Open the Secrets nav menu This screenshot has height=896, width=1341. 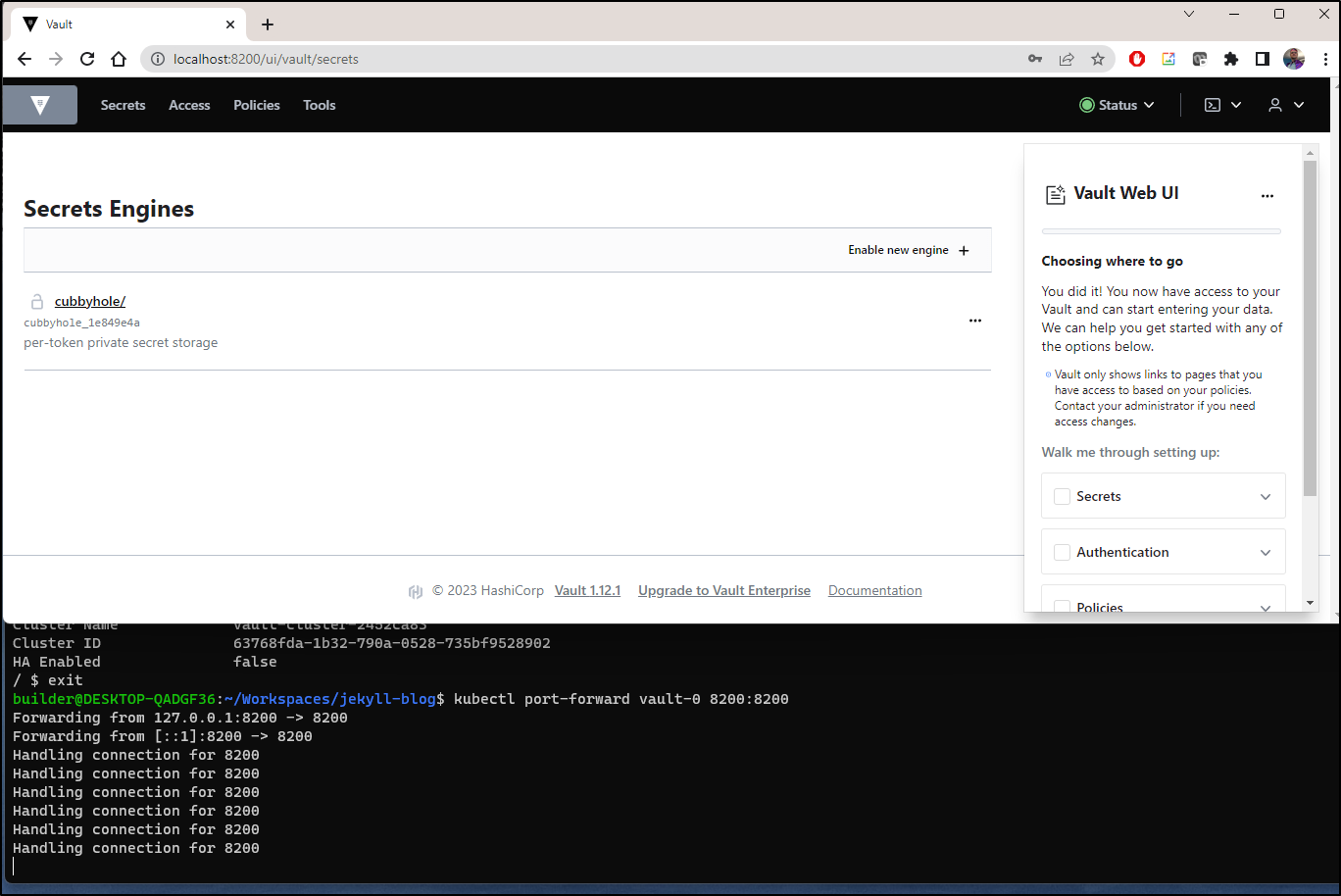click(123, 105)
